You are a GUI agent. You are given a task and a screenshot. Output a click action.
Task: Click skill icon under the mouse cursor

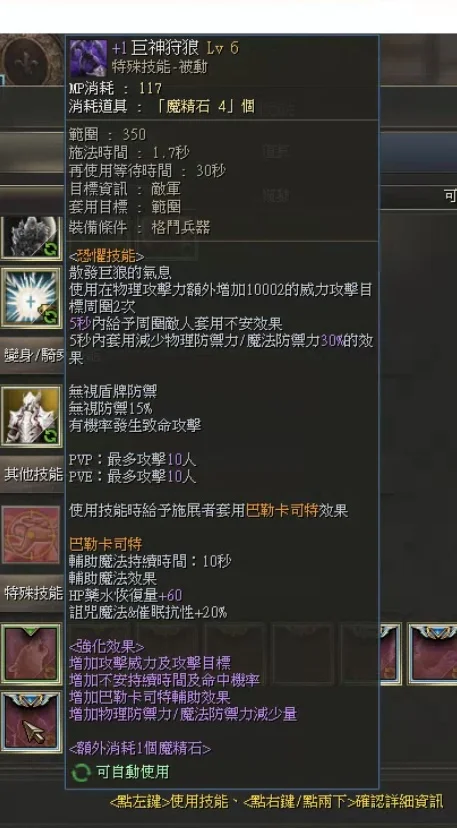pyautogui.click(x=31, y=721)
